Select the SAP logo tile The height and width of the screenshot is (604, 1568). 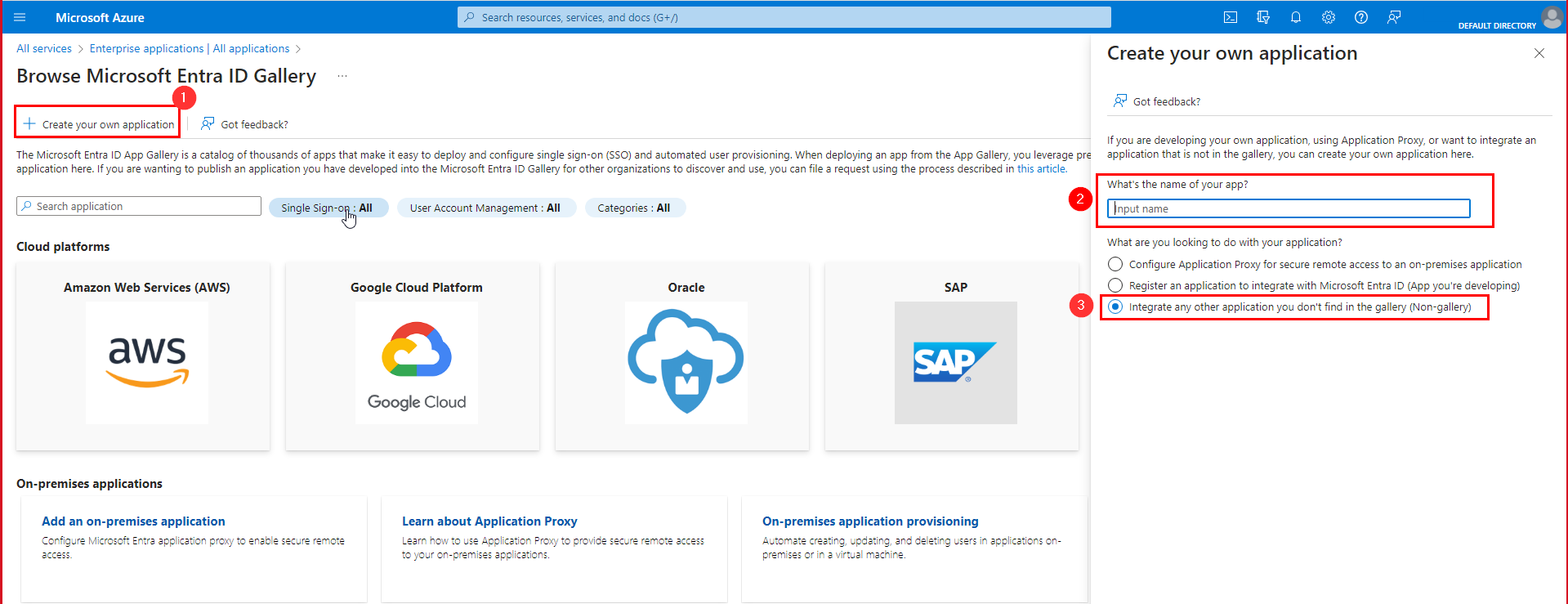click(956, 363)
